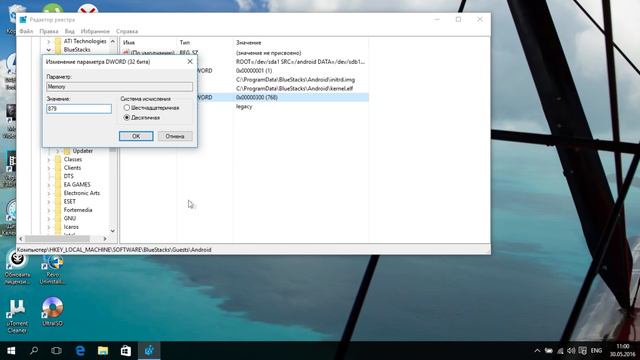This screenshot has width=640, height=360.
Task: Click the parameter name field Memory
Action: click(120, 87)
